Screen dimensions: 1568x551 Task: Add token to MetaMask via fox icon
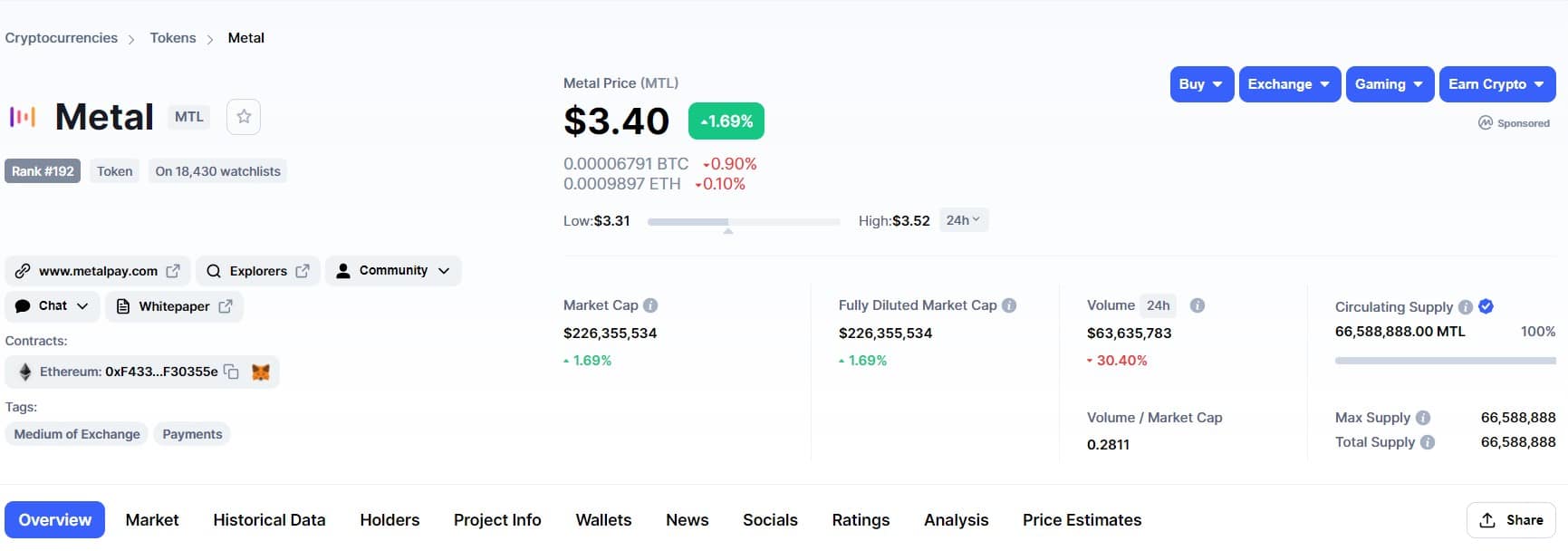(x=261, y=372)
